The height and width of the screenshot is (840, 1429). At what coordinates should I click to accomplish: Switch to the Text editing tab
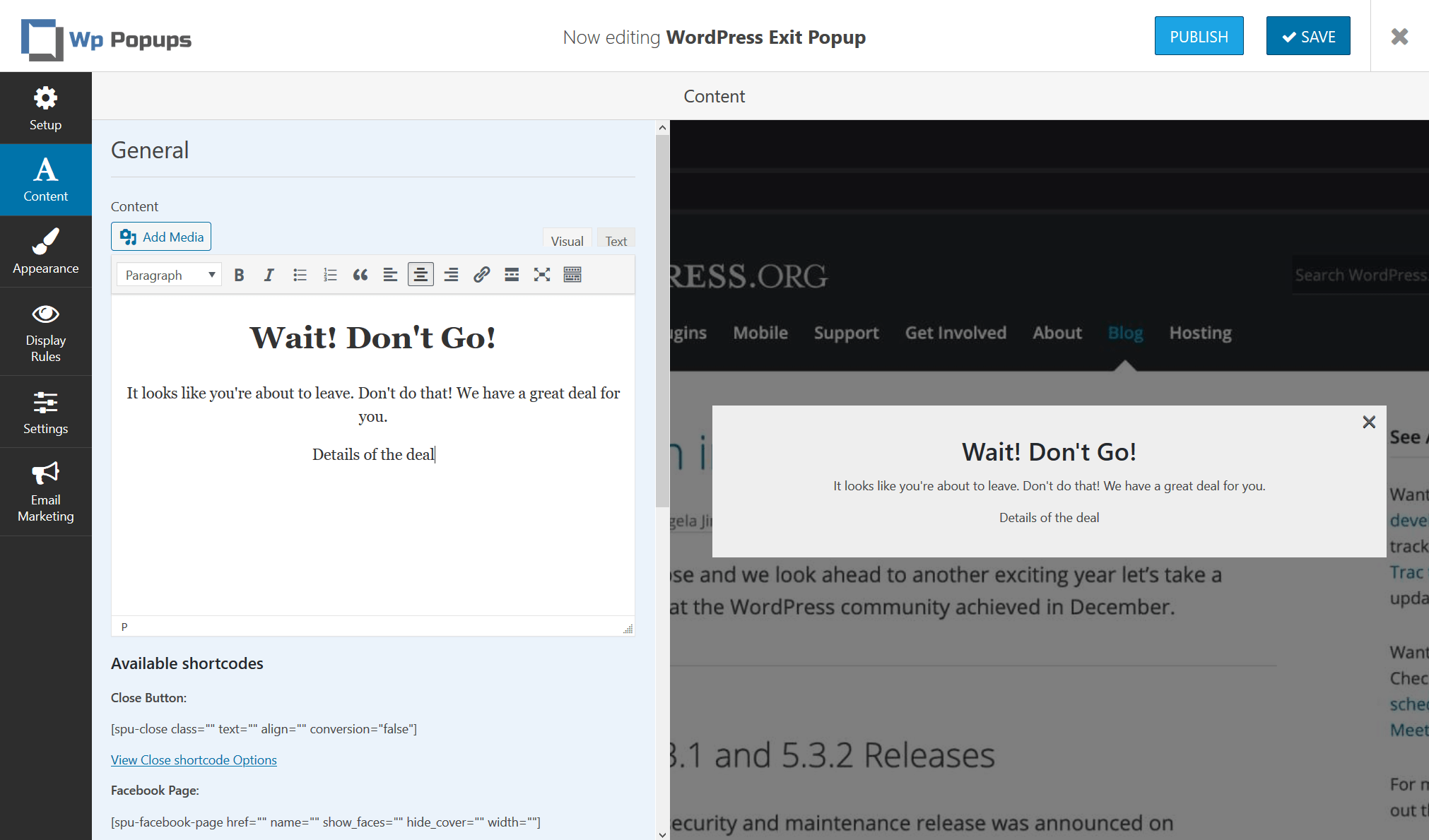coord(615,240)
